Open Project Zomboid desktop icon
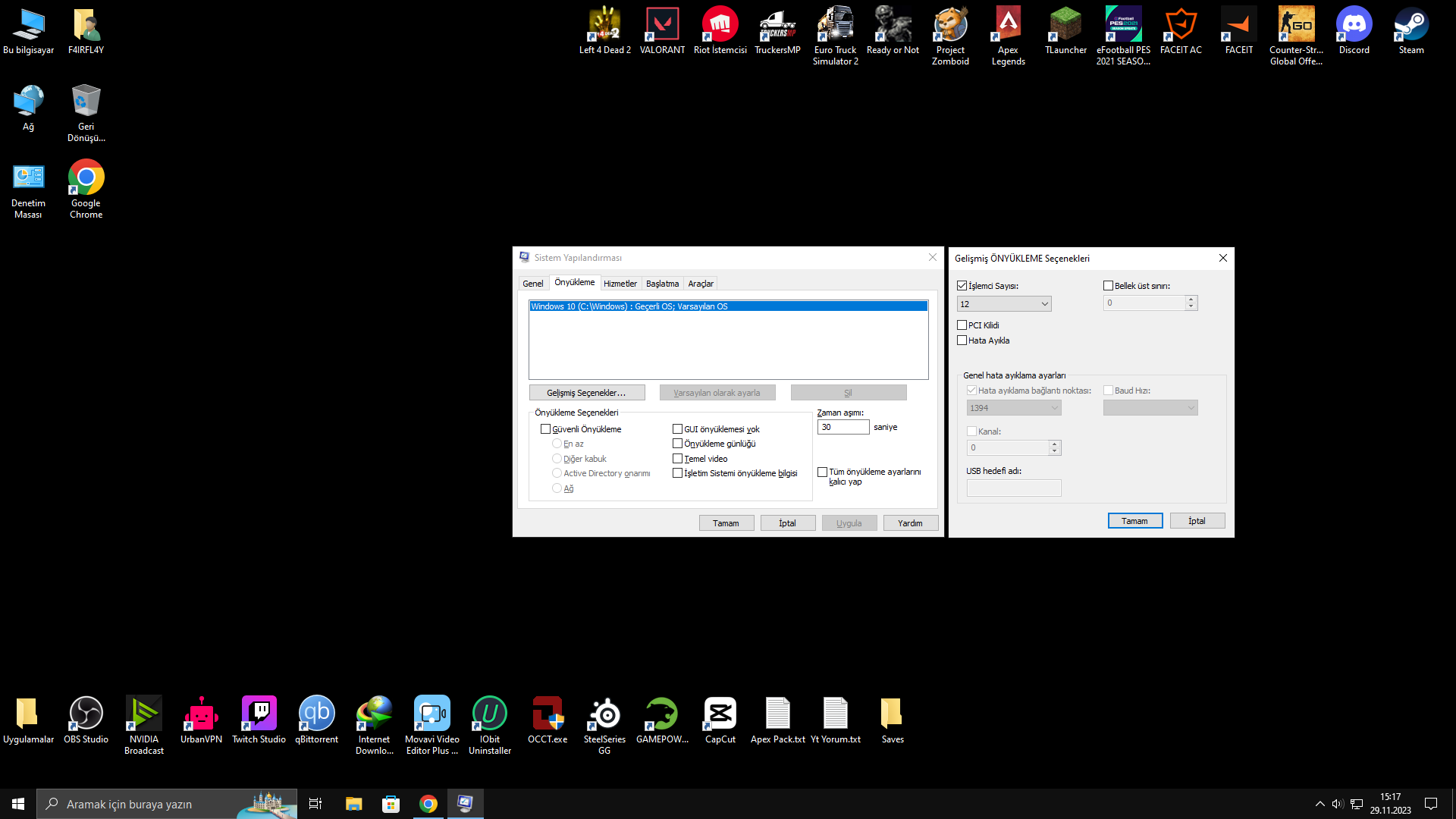1456x819 pixels. 950,36
